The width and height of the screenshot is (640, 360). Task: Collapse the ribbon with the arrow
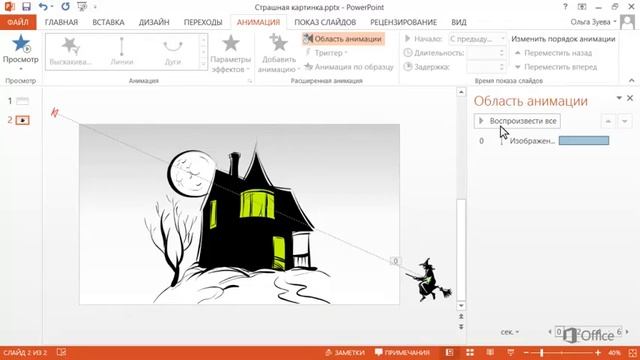click(x=631, y=80)
